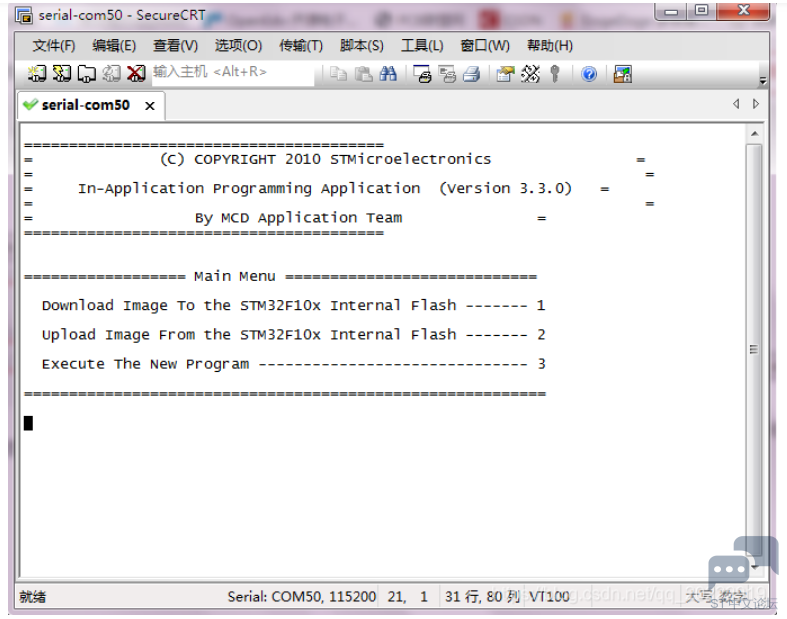Screen dimensions: 787x619
Task: Click the COPYRIGHT 2010 STMicroelectronics line
Action: point(325,159)
